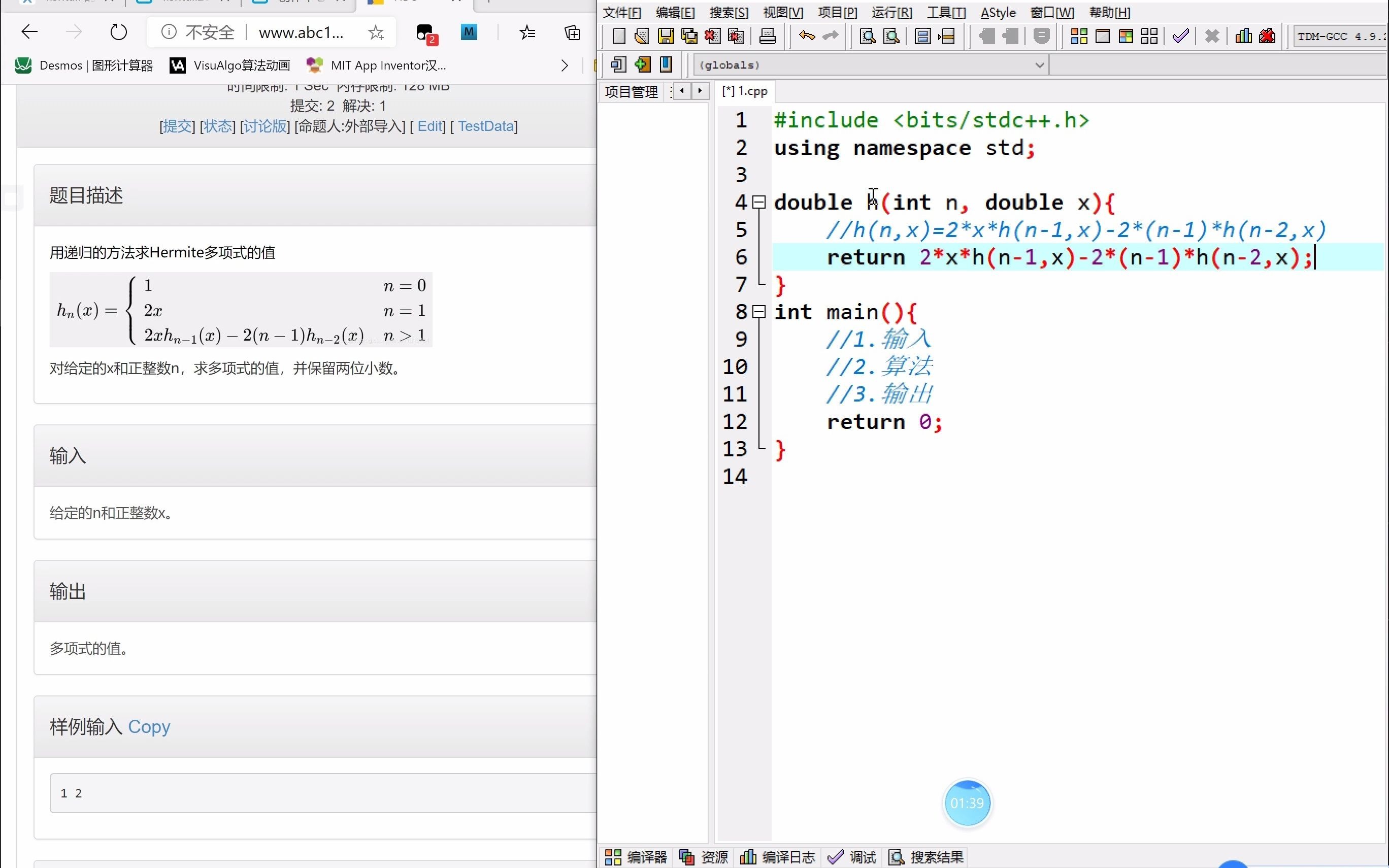The width and height of the screenshot is (1389, 868).
Task: Compile the program using the colored grid icon
Action: click(x=1079, y=37)
